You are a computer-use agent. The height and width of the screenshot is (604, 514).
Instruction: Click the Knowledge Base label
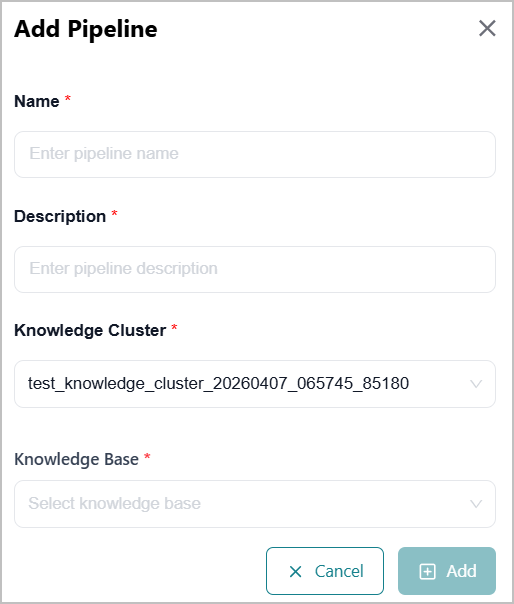point(76,459)
